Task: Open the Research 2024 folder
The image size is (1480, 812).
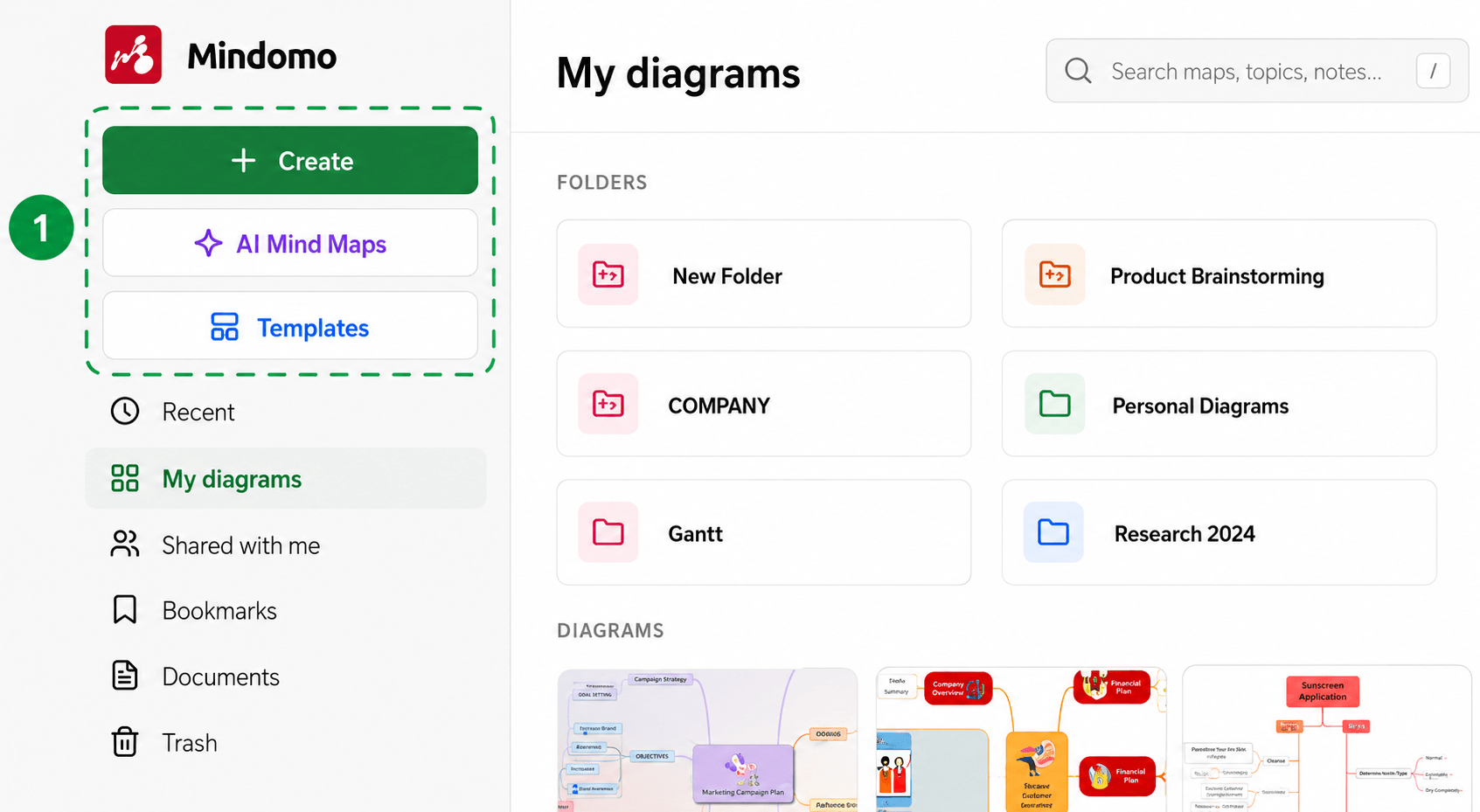Action: [x=1219, y=532]
